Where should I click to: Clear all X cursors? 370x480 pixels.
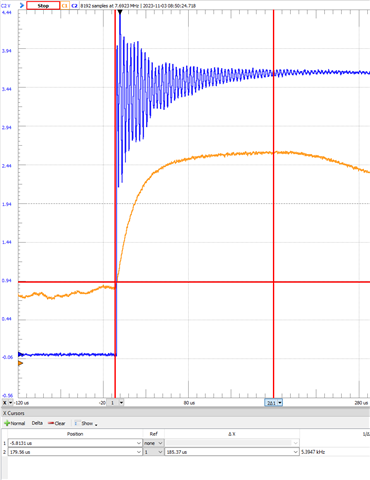tap(57, 423)
